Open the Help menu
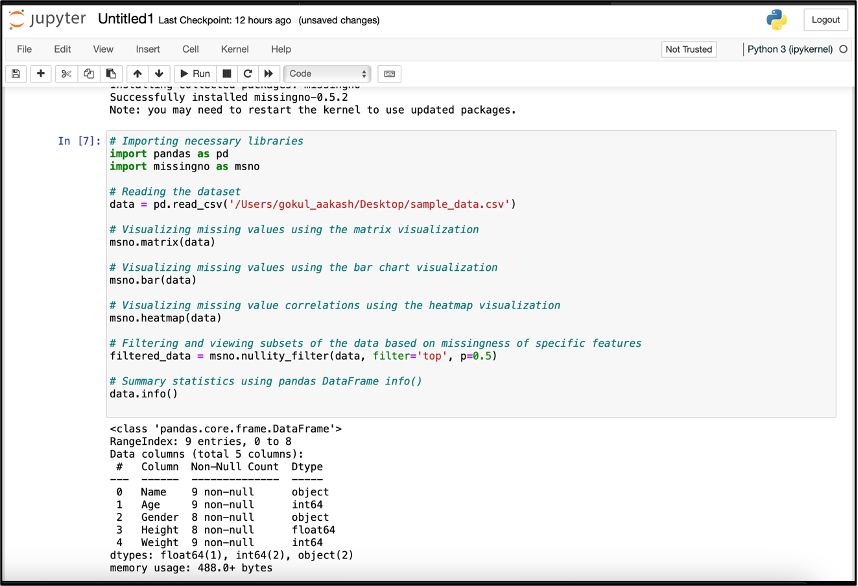The width and height of the screenshot is (858, 586). 281,48
